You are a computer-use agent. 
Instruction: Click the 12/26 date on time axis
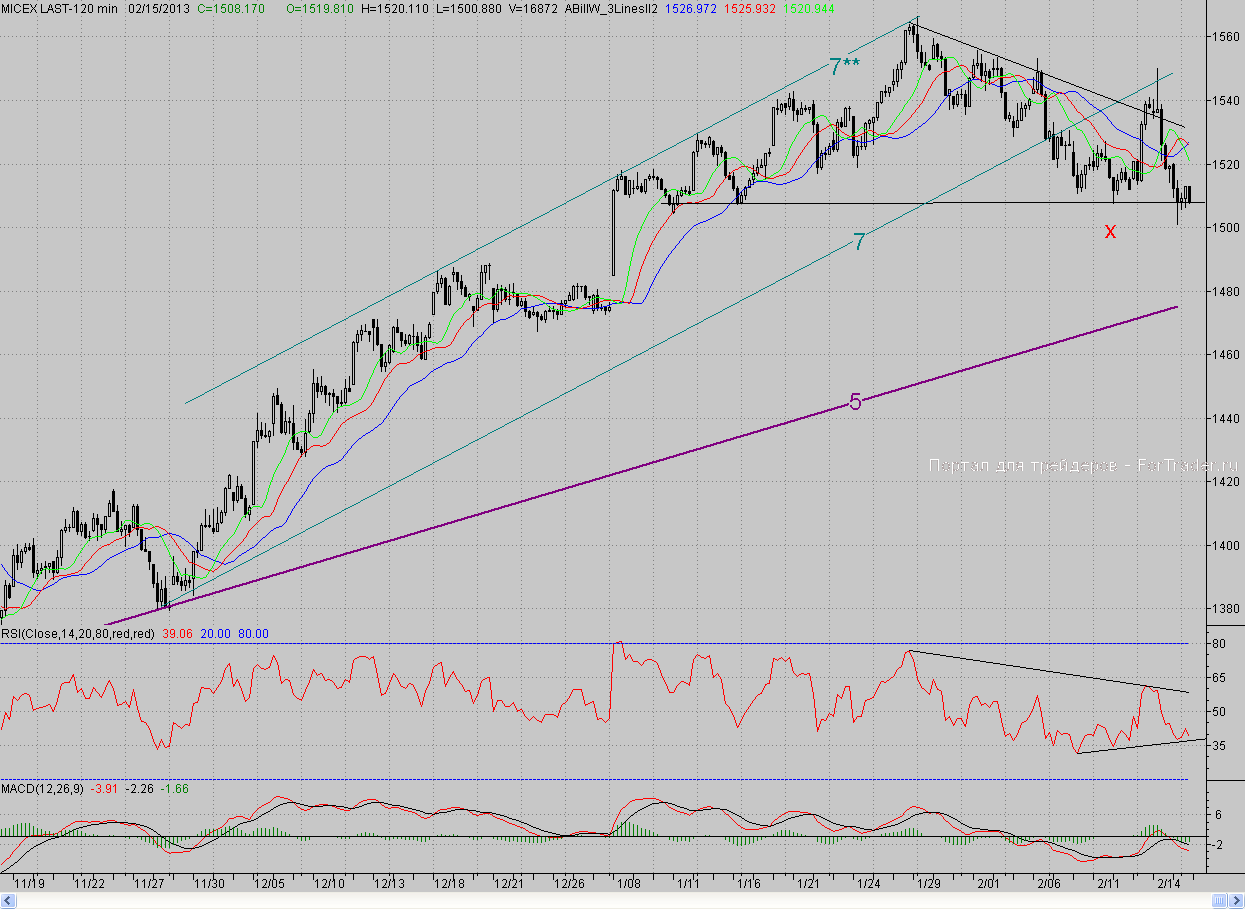coord(569,884)
